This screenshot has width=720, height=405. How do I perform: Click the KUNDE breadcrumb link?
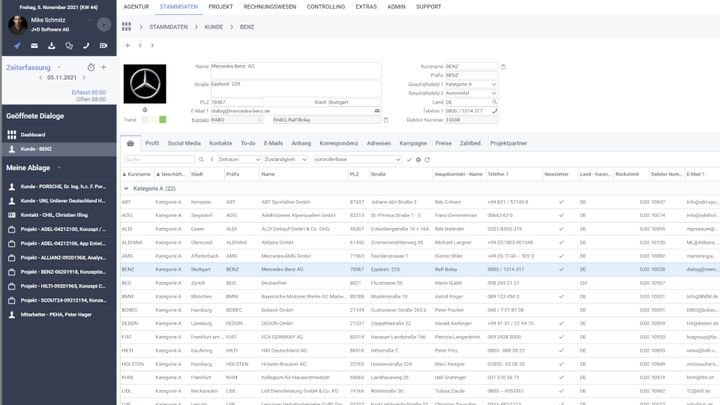point(214,27)
